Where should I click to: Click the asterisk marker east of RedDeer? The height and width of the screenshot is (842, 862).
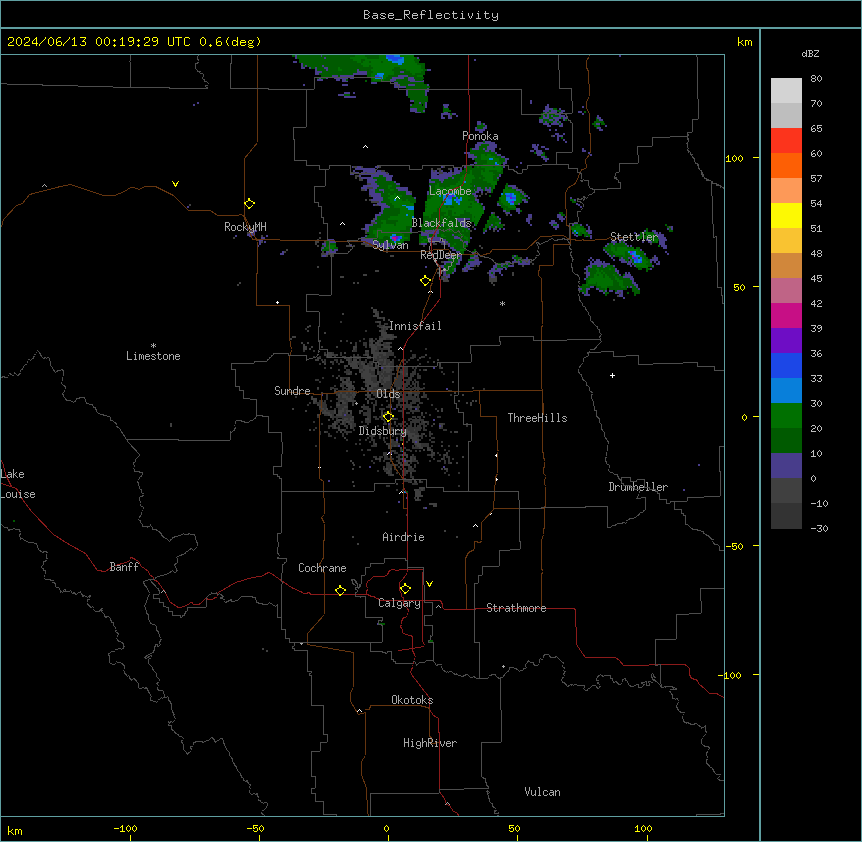(x=502, y=303)
